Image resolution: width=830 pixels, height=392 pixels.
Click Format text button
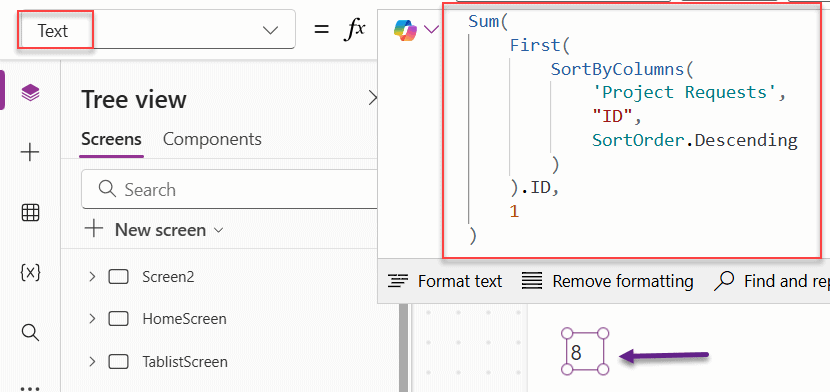445,281
